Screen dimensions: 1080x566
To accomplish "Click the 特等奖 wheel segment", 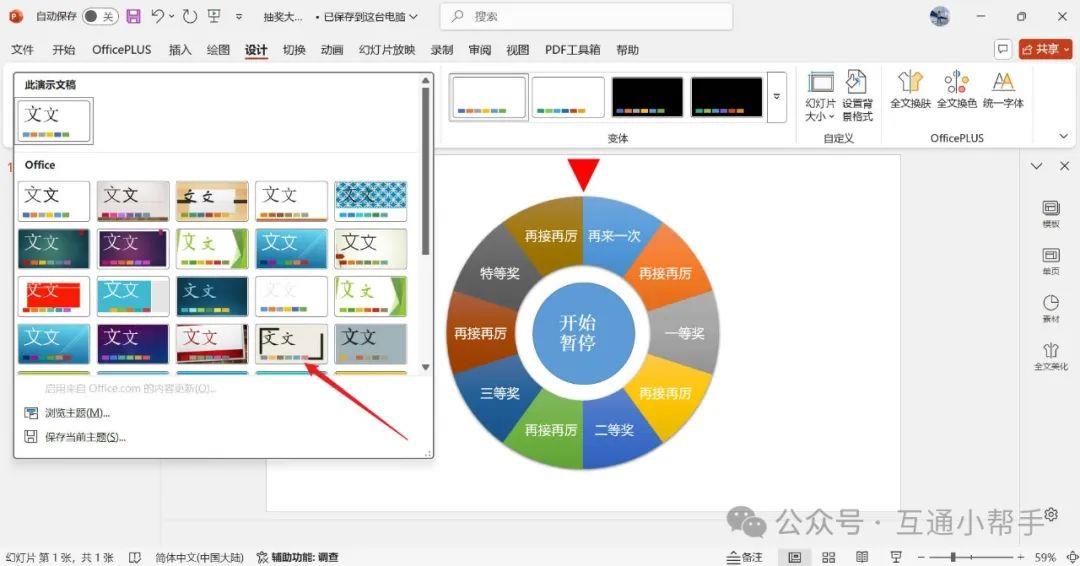I will point(500,273).
